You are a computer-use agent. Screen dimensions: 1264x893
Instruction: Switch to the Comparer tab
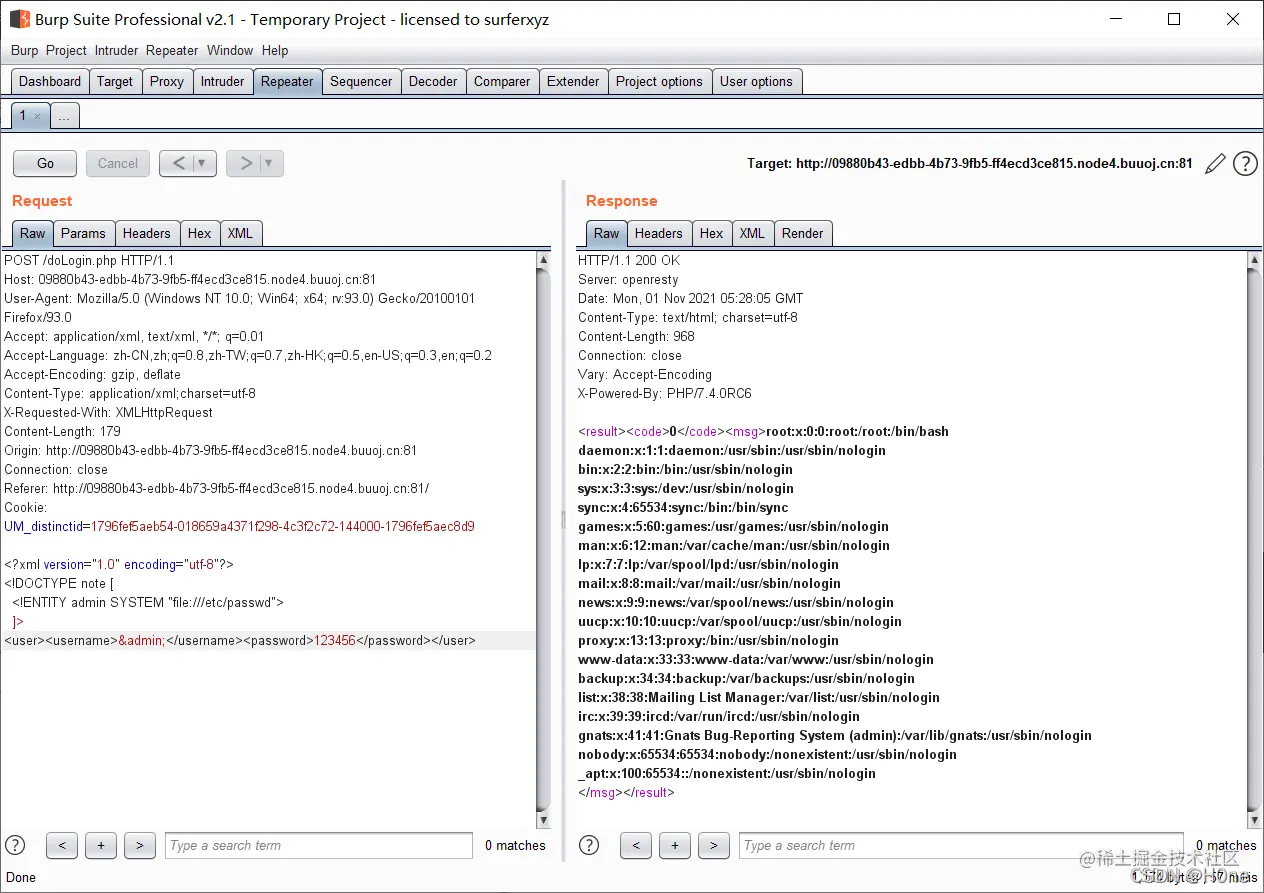502,82
